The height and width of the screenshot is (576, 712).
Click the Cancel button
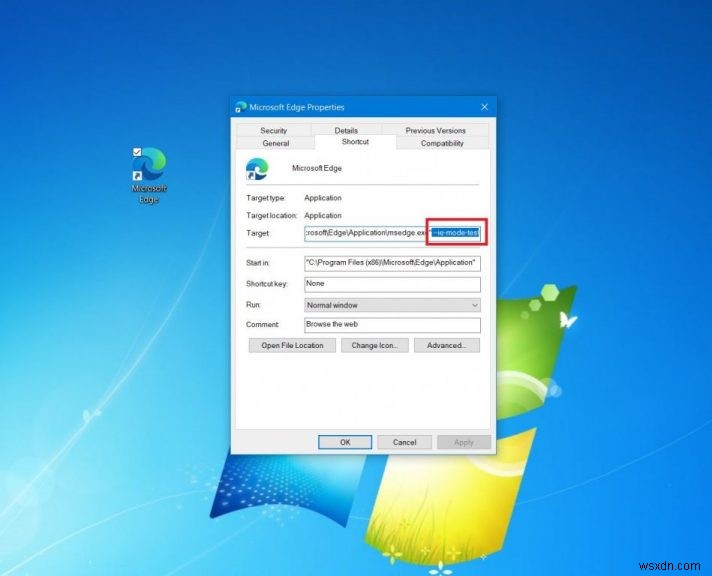point(404,442)
